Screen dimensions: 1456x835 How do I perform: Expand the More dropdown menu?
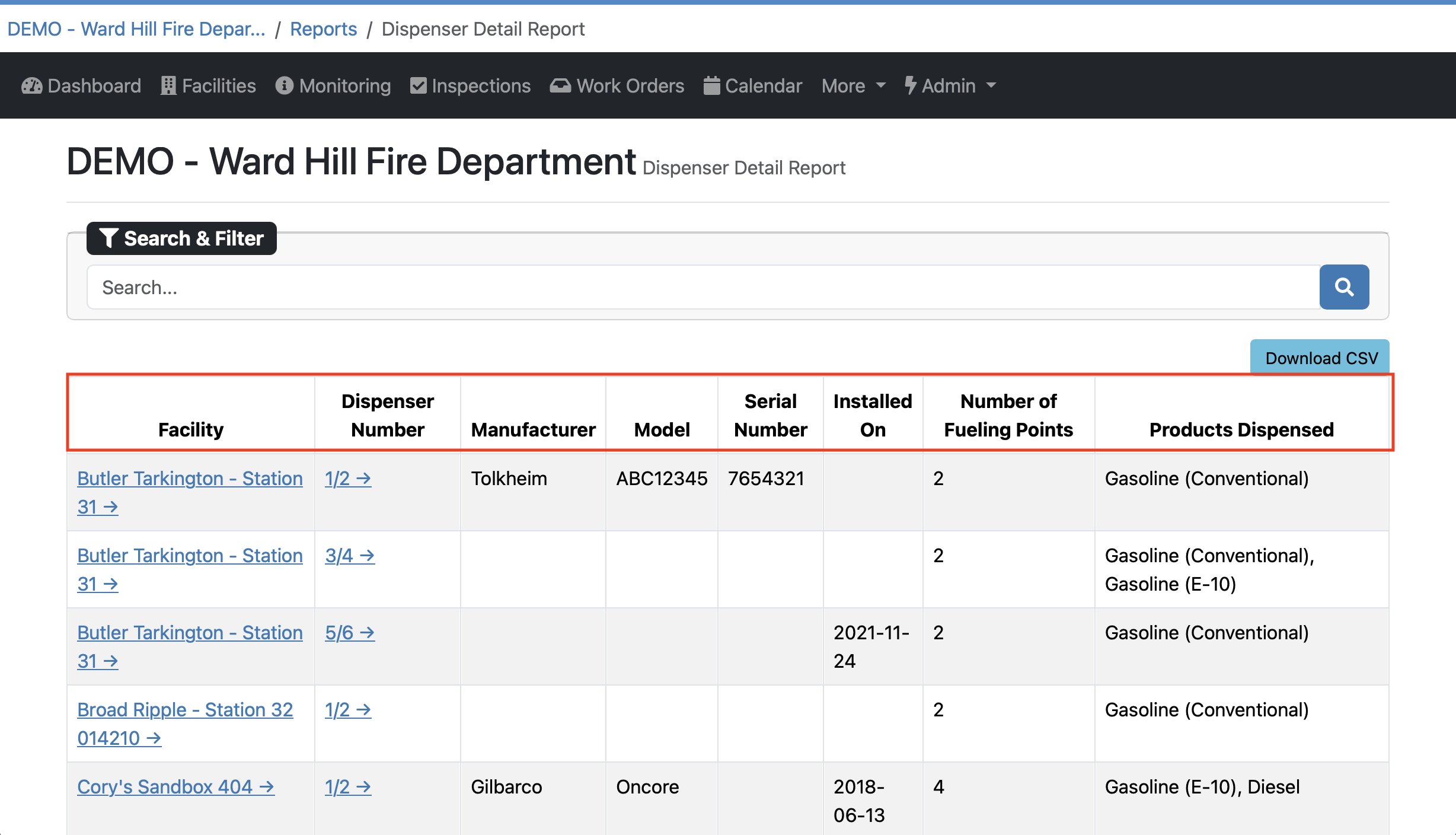coord(853,86)
